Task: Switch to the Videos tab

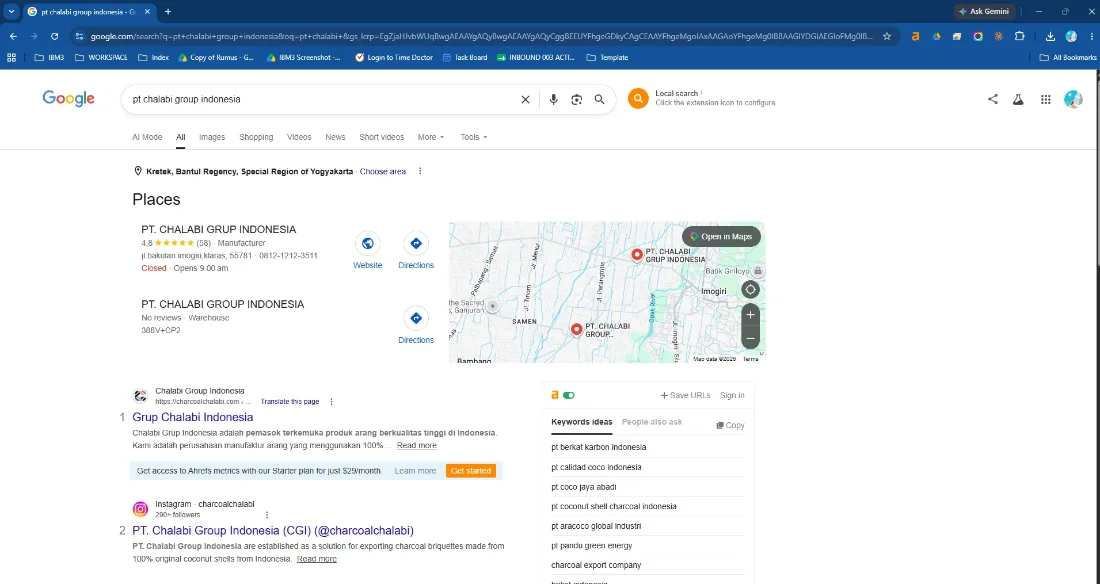Action: (299, 138)
